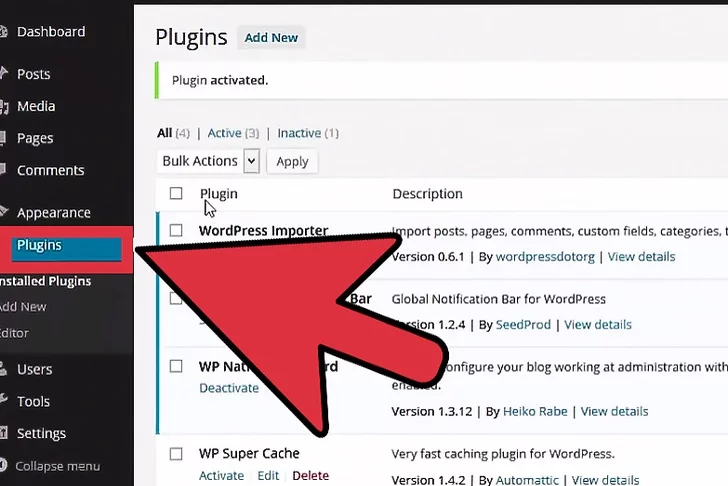
Task: Check the WordPress Importer checkbox
Action: 176,231
